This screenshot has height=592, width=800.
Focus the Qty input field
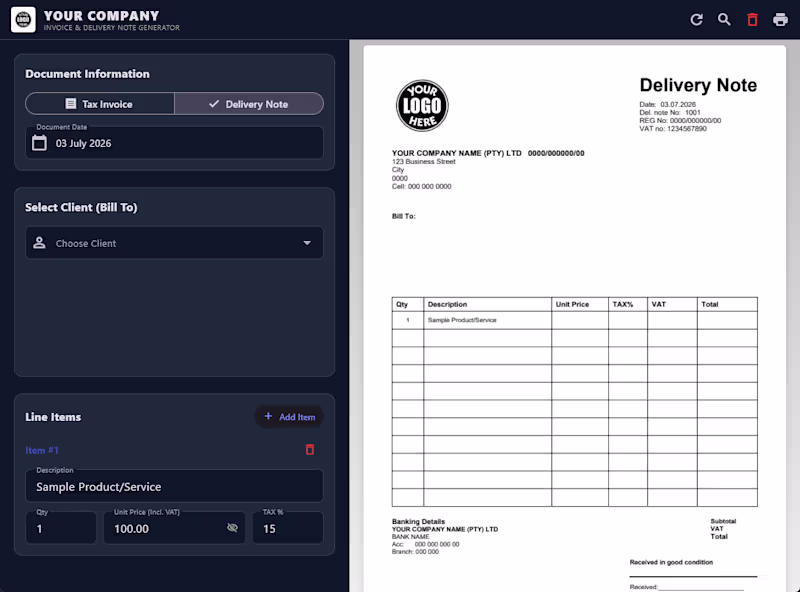point(61,528)
